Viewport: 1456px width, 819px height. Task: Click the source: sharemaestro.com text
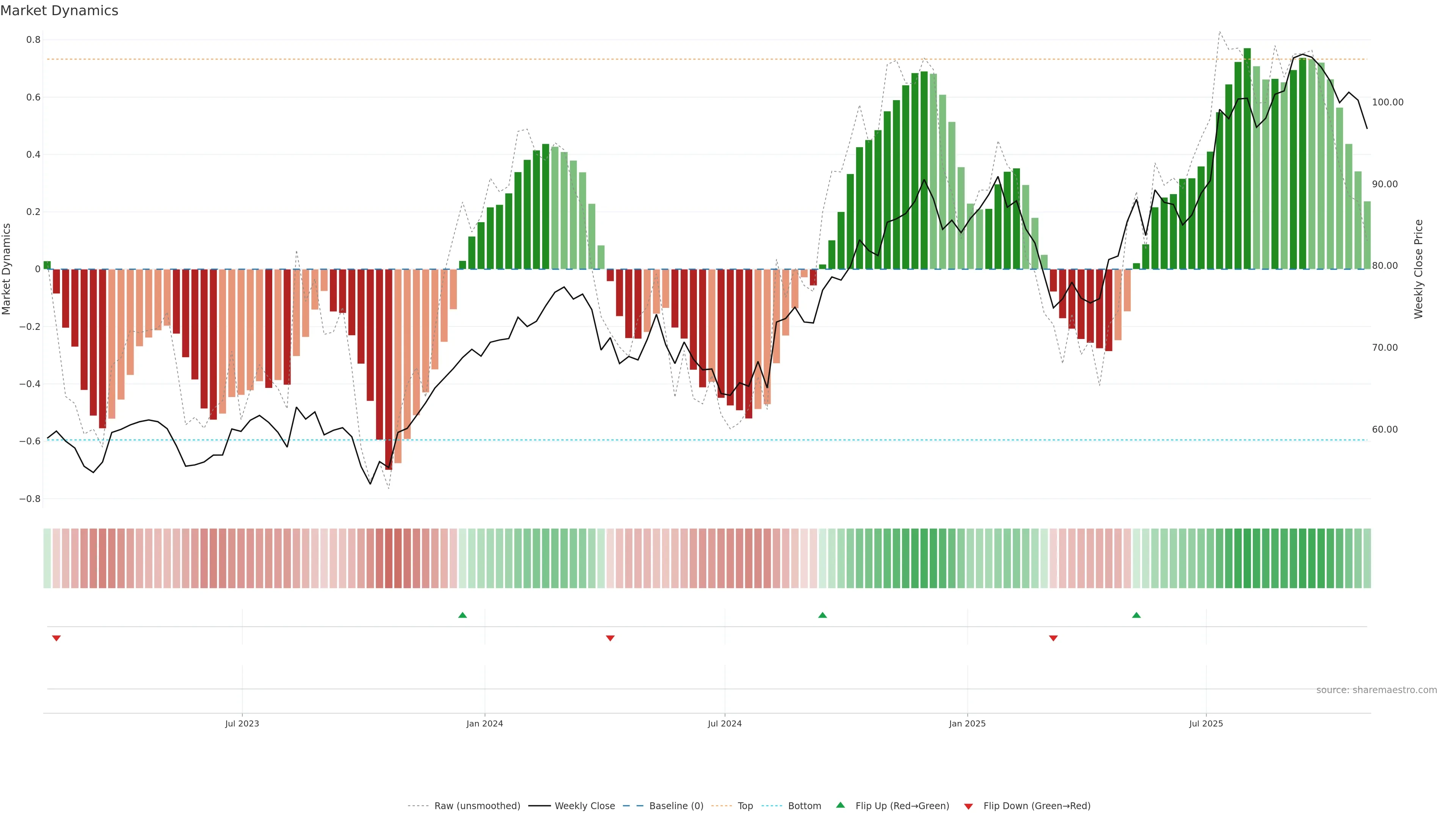[1376, 690]
